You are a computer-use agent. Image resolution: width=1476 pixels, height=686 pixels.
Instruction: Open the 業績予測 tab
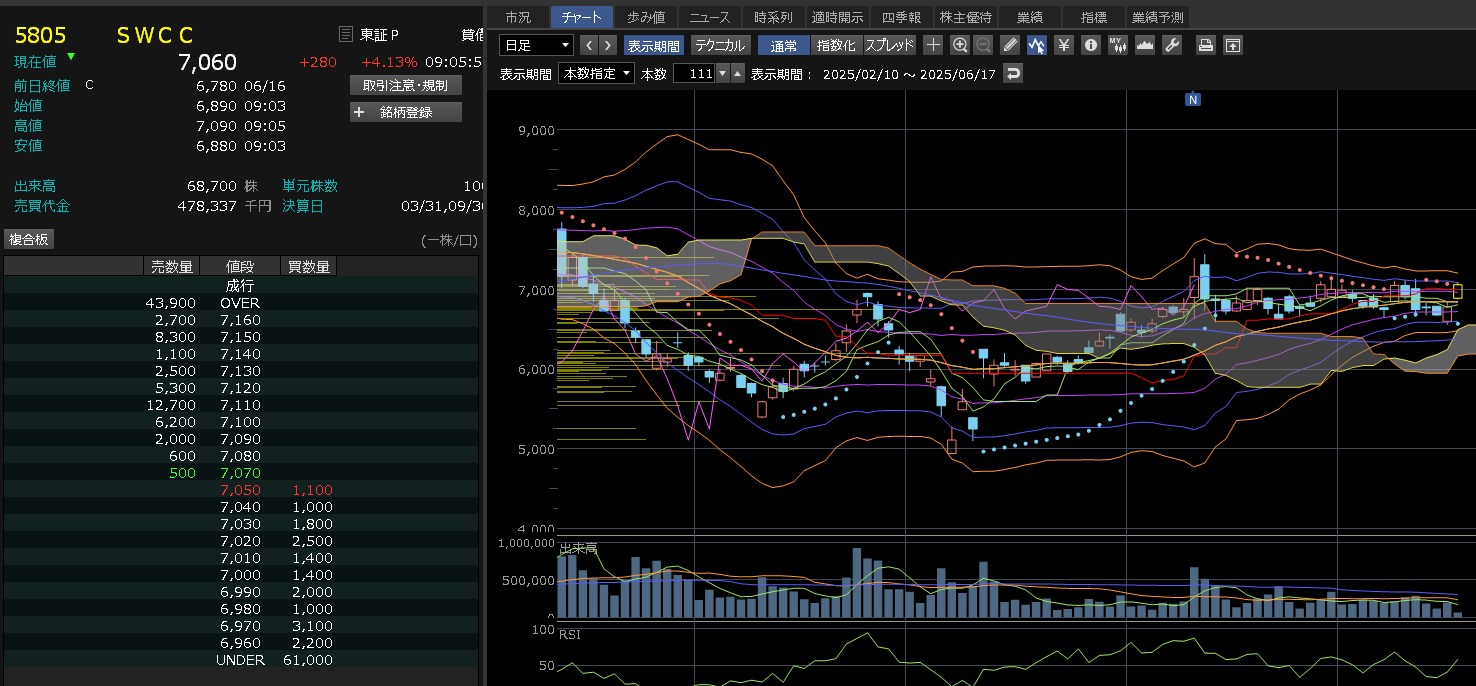(x=1157, y=17)
